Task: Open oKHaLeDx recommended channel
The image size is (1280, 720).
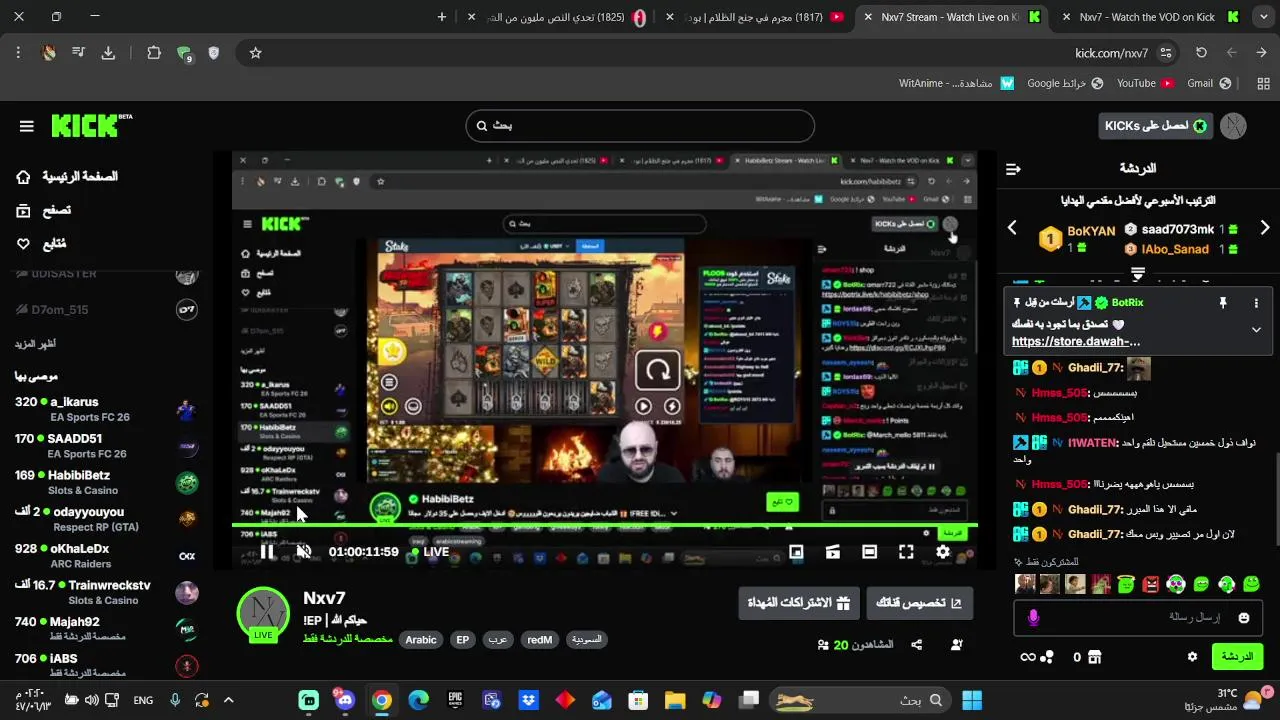Action: (x=107, y=556)
